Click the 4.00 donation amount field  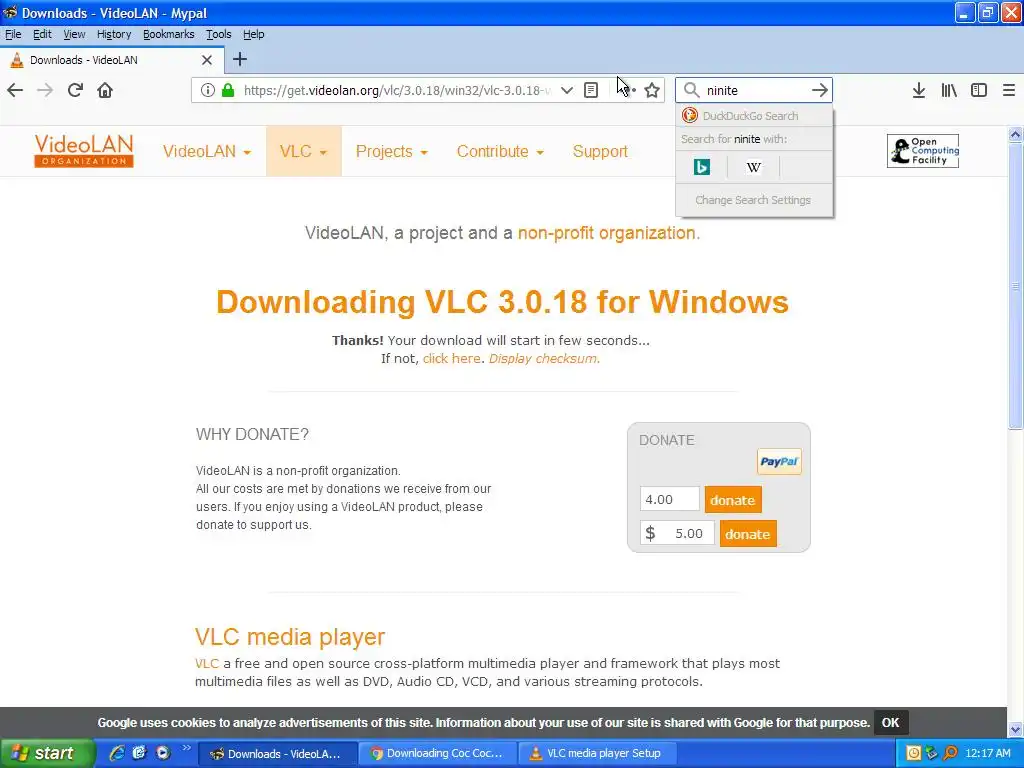[x=669, y=500]
